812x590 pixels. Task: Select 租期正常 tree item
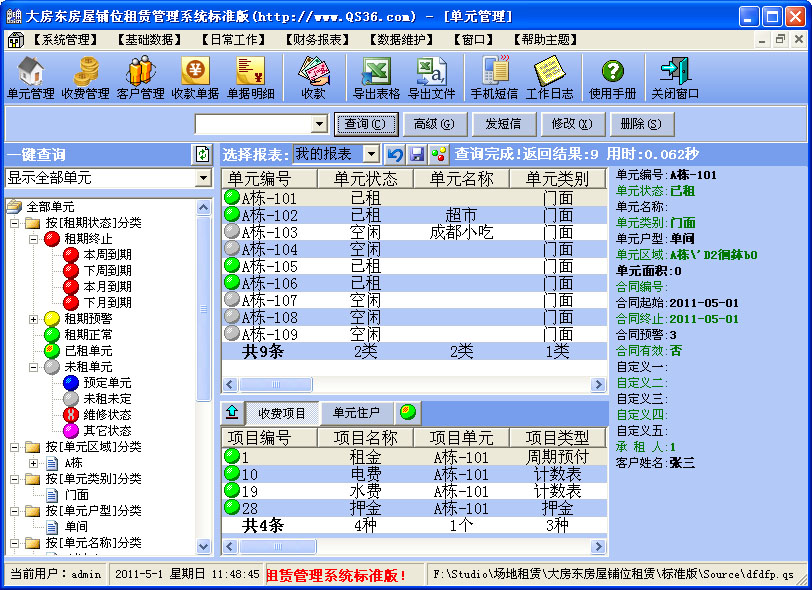[79, 335]
